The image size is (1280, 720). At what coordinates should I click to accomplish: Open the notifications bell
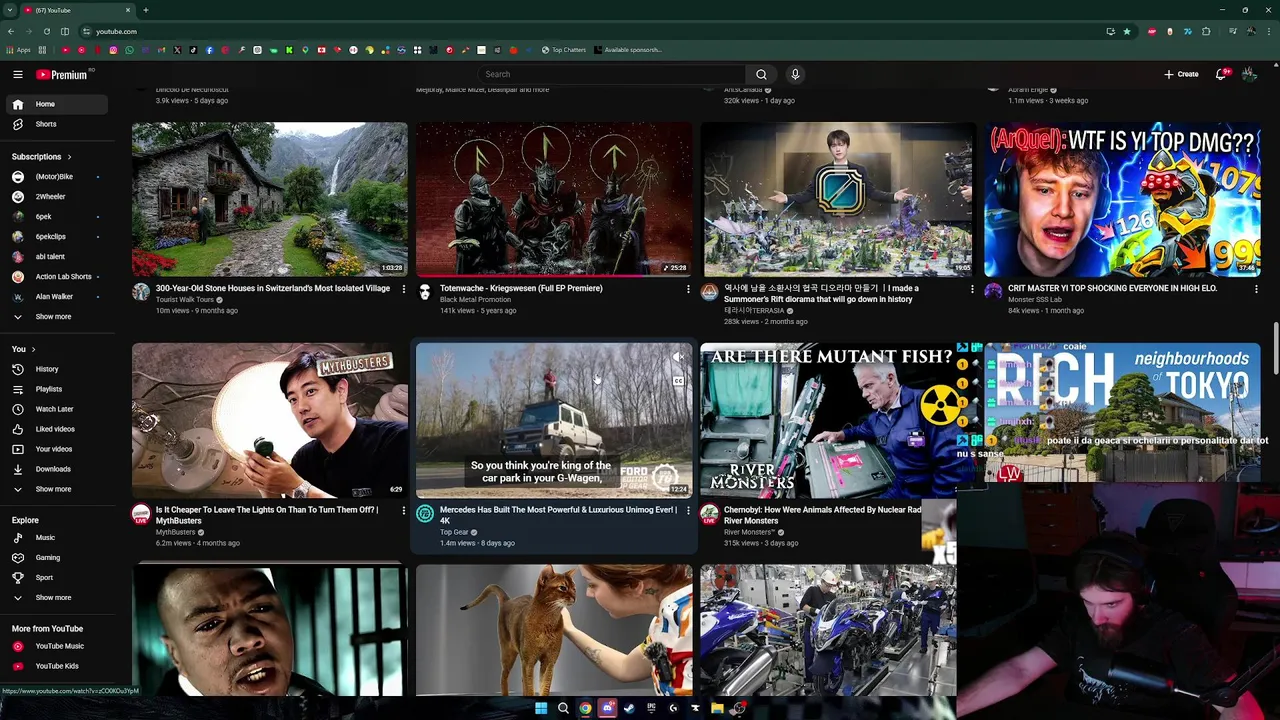[1221, 74]
